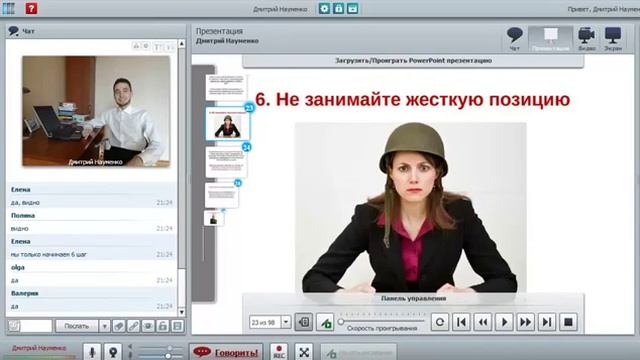The width and height of the screenshot is (640, 360).
Task: Click the eraser clear chat icon
Action: (x=119, y=326)
